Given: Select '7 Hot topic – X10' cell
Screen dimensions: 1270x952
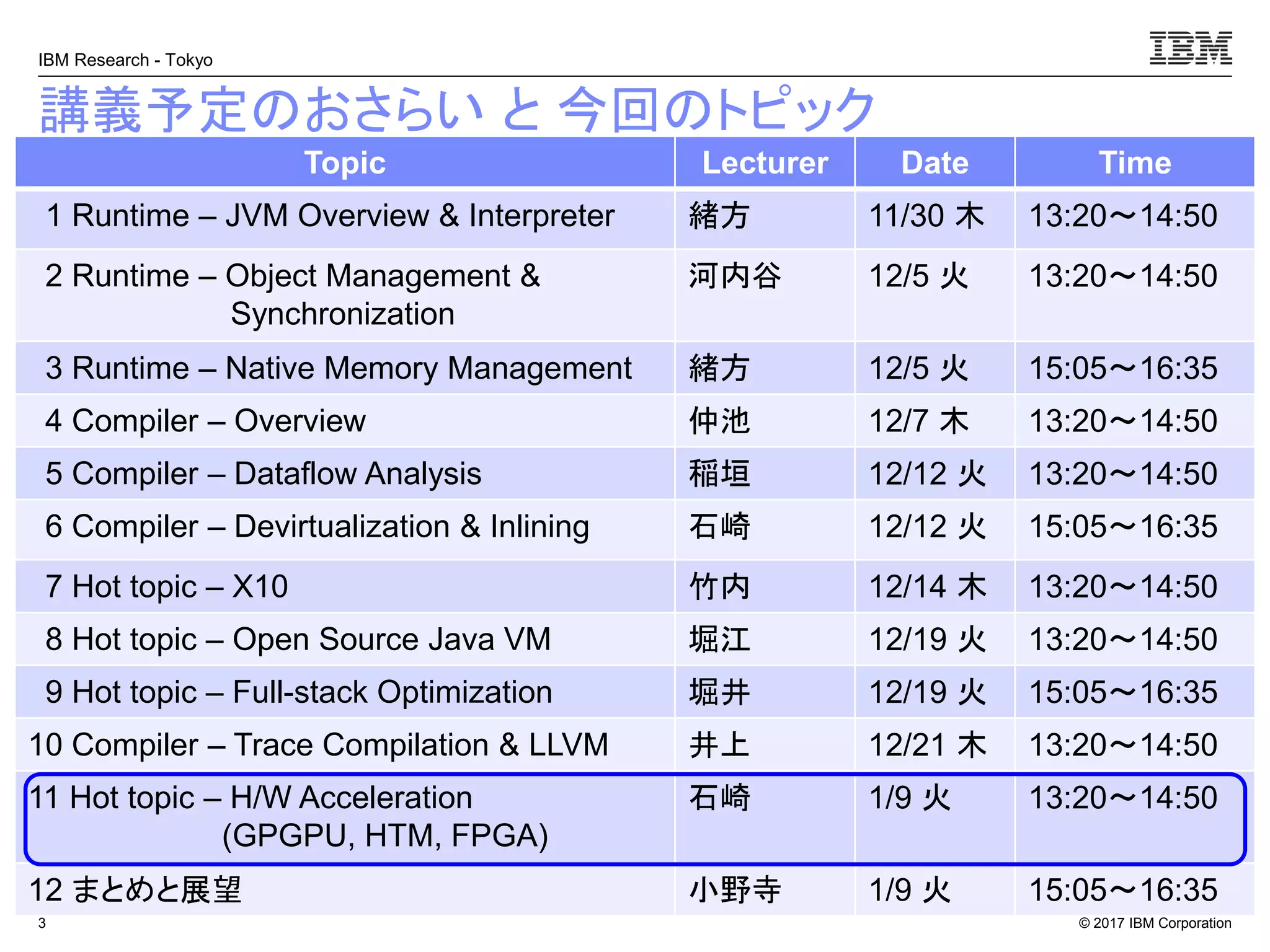Looking at the screenshot, I should tap(345, 586).
